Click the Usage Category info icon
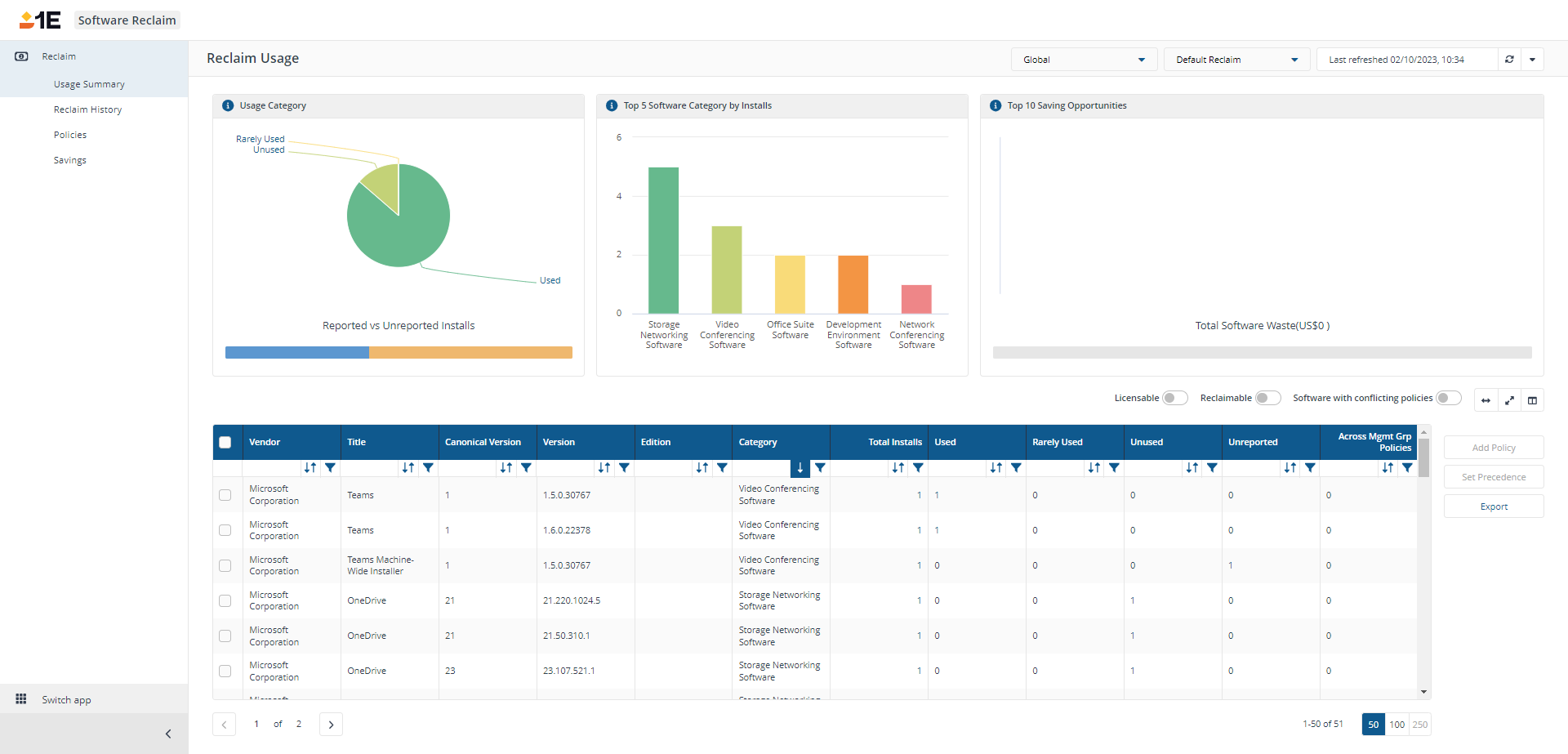Viewport: 1568px width, 754px height. click(x=228, y=106)
